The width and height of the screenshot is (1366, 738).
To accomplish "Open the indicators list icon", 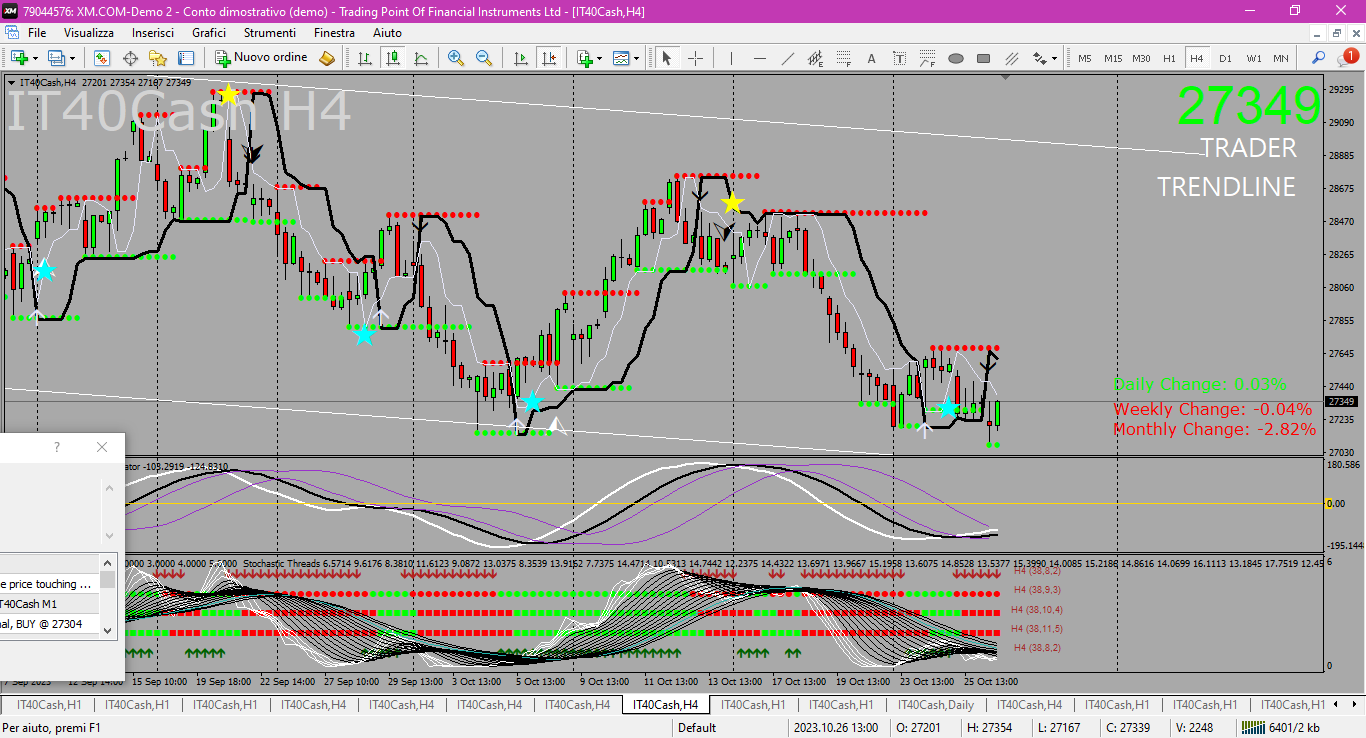I will tap(584, 58).
